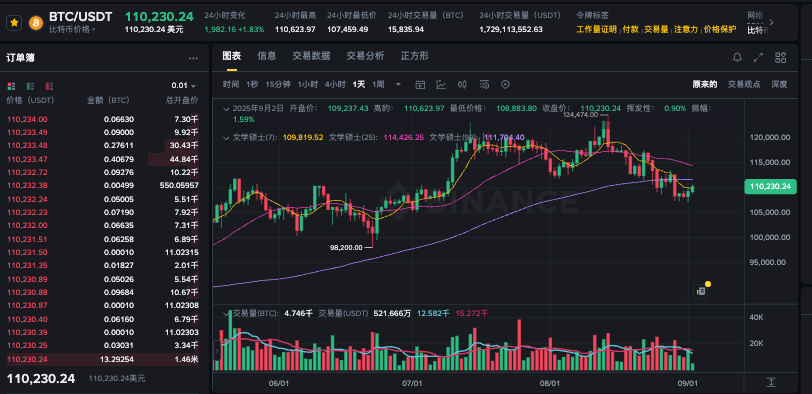The width and height of the screenshot is (812, 394).
Task: Open the calendar date picker icon
Action: [420, 84]
